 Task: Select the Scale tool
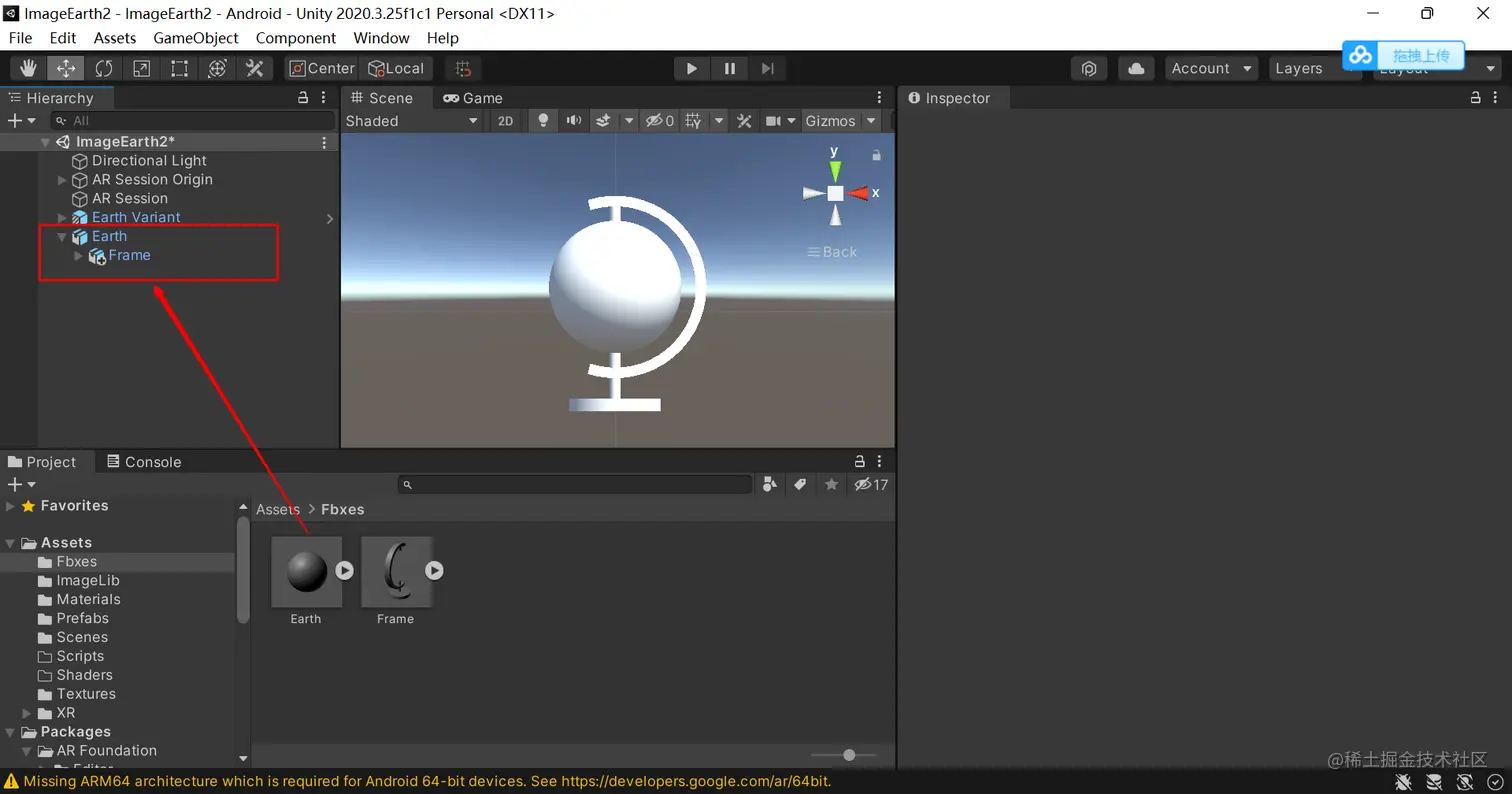[142, 68]
